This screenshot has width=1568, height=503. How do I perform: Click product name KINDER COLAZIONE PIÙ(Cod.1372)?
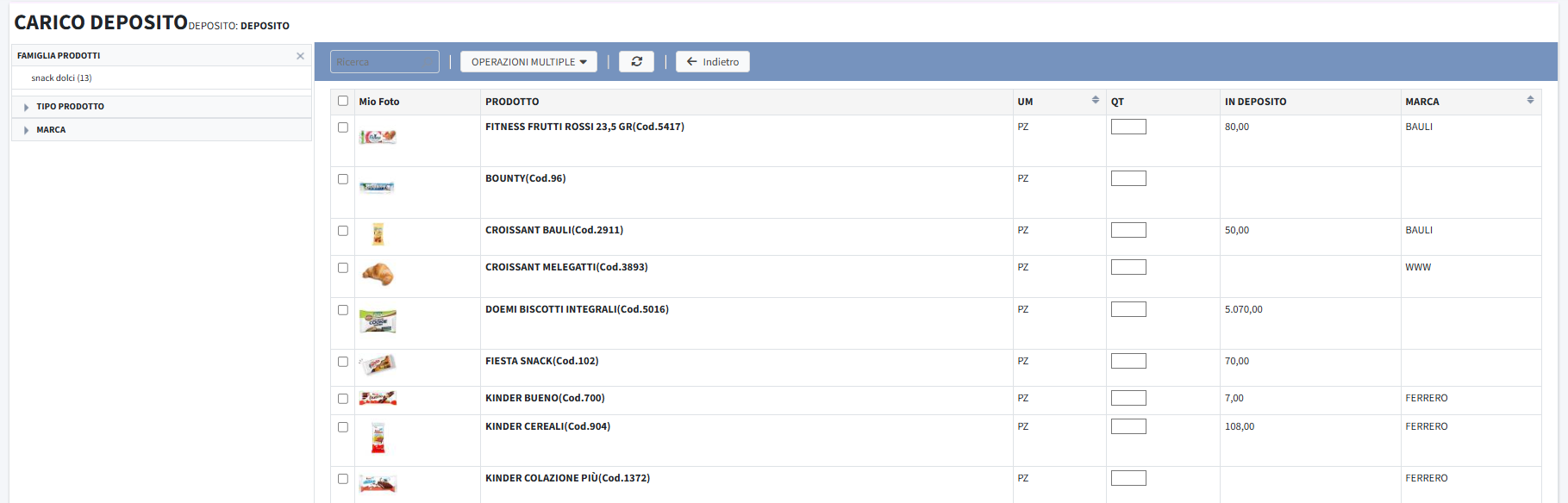coord(567,478)
